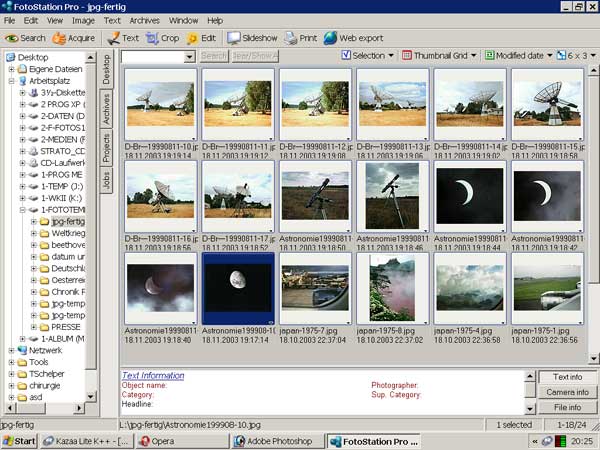Click the Edit toolbar icon
The height and width of the screenshot is (450, 600).
(200, 38)
